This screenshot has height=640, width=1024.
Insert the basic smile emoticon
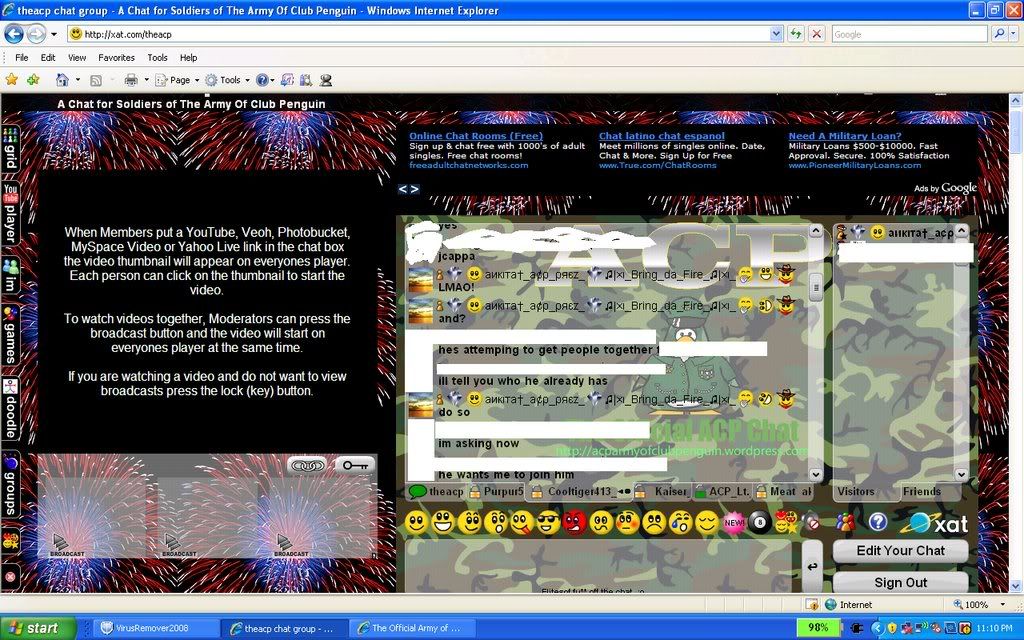tap(416, 522)
